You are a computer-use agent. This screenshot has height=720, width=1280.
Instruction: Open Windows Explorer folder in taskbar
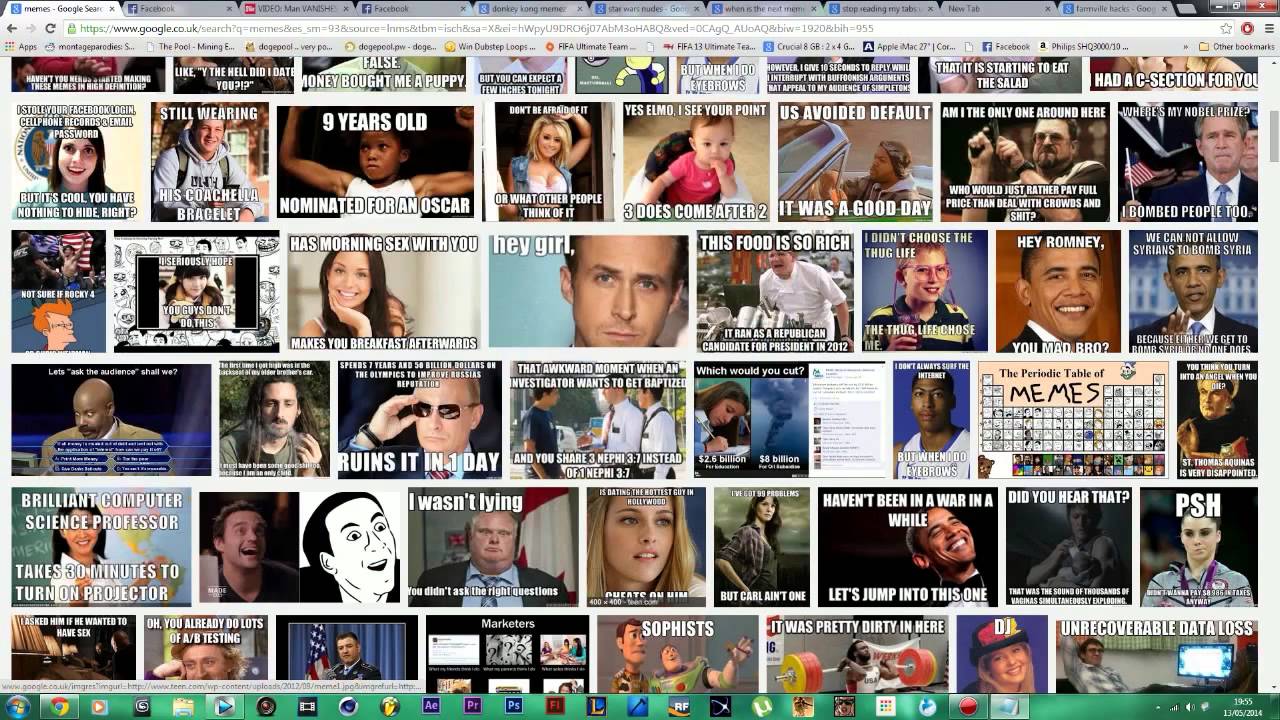click(x=183, y=706)
